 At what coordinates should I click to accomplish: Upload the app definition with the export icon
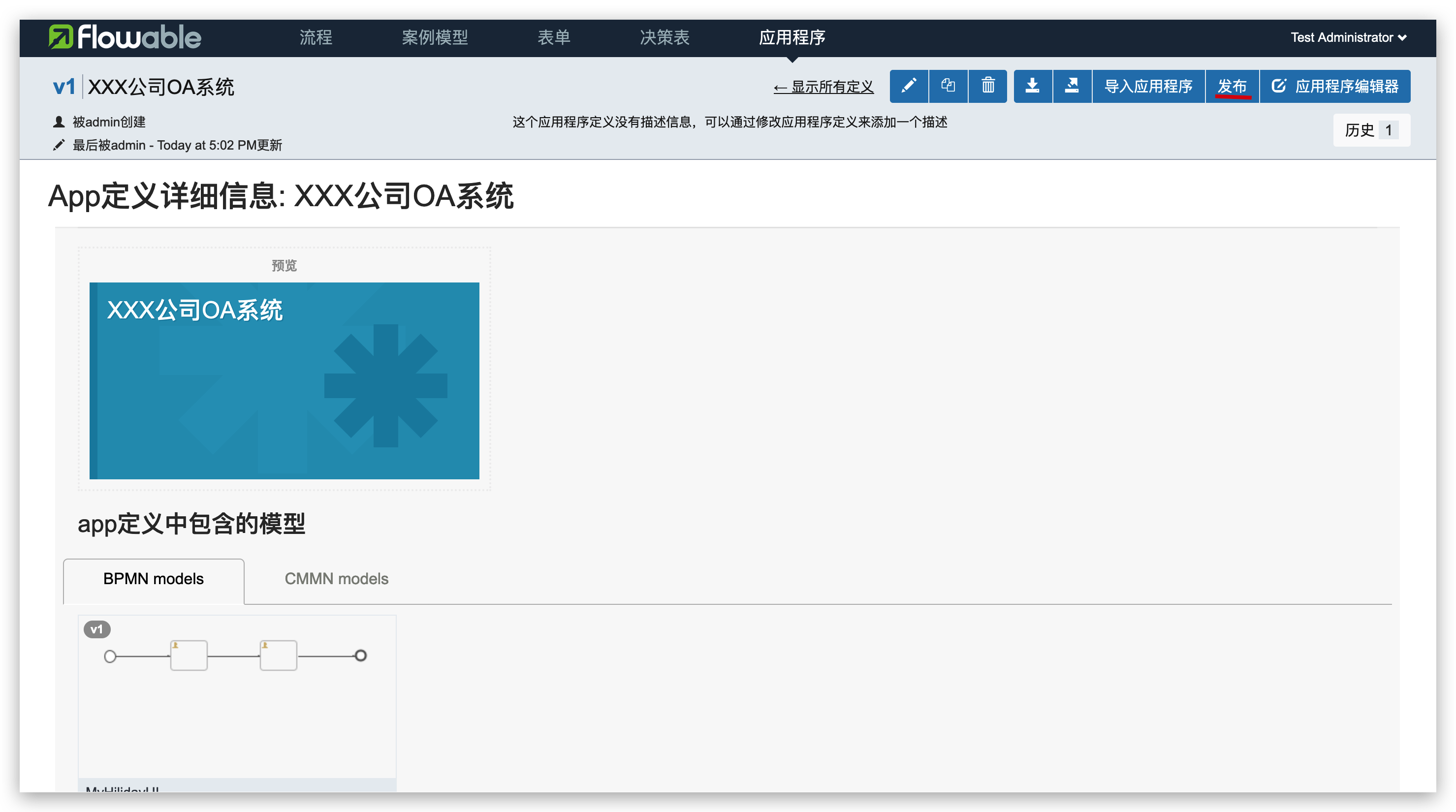(x=1072, y=86)
